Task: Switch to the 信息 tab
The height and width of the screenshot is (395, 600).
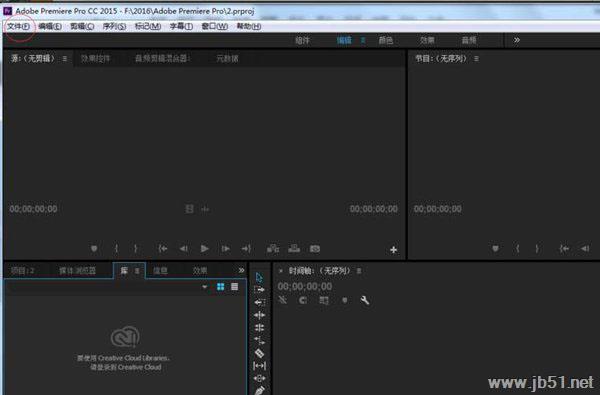Action: pos(160,271)
